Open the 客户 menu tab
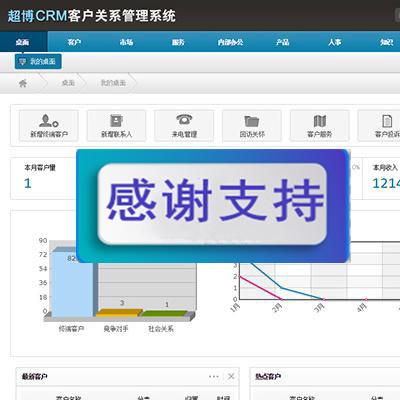Image resolution: width=400 pixels, height=400 pixels. [74, 42]
